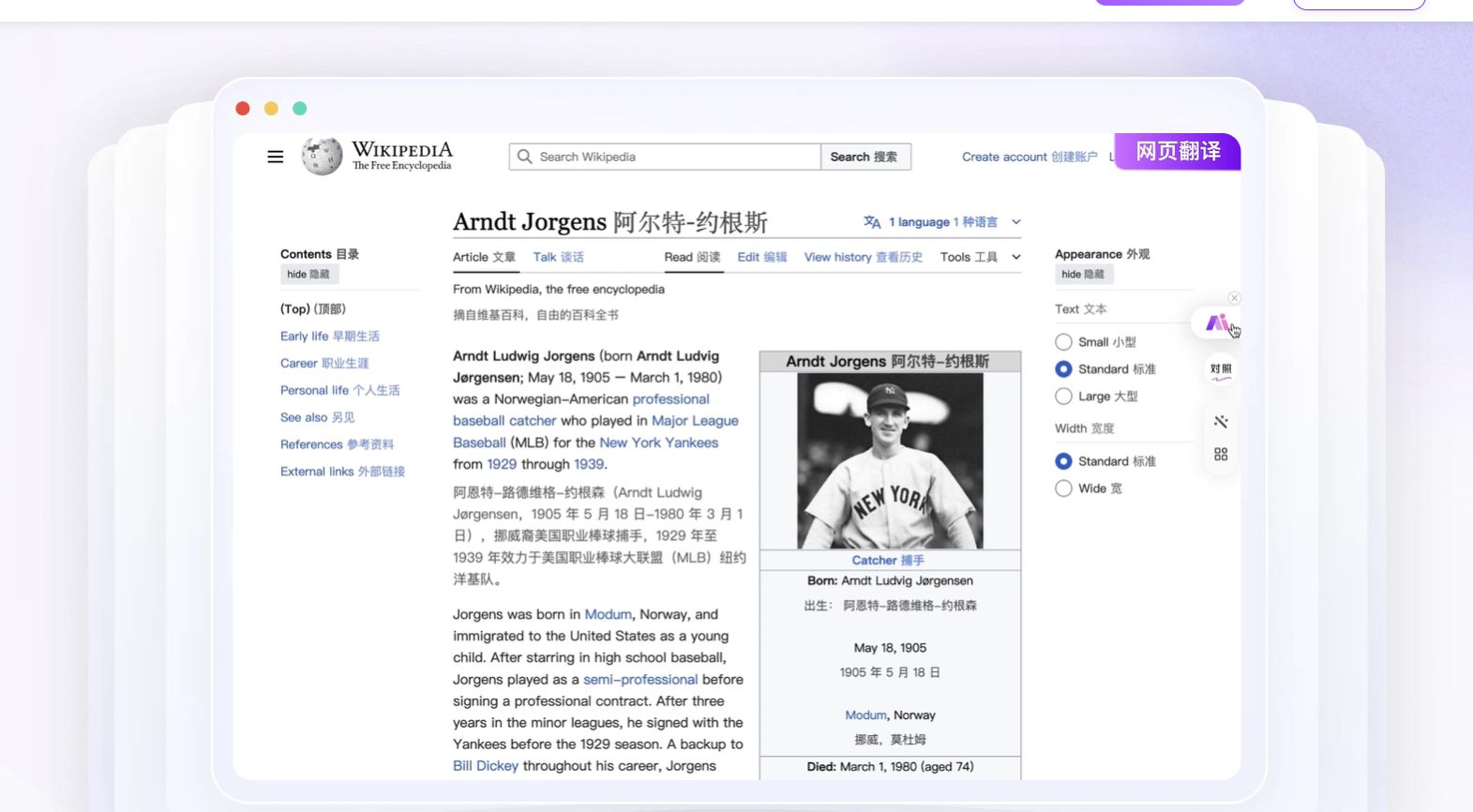Select Large text size radio

pyautogui.click(x=1063, y=397)
